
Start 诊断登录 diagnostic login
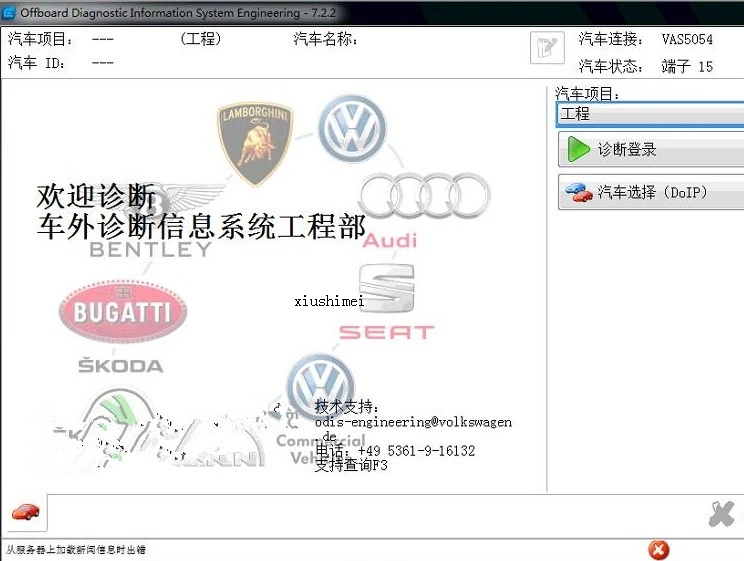[651, 150]
